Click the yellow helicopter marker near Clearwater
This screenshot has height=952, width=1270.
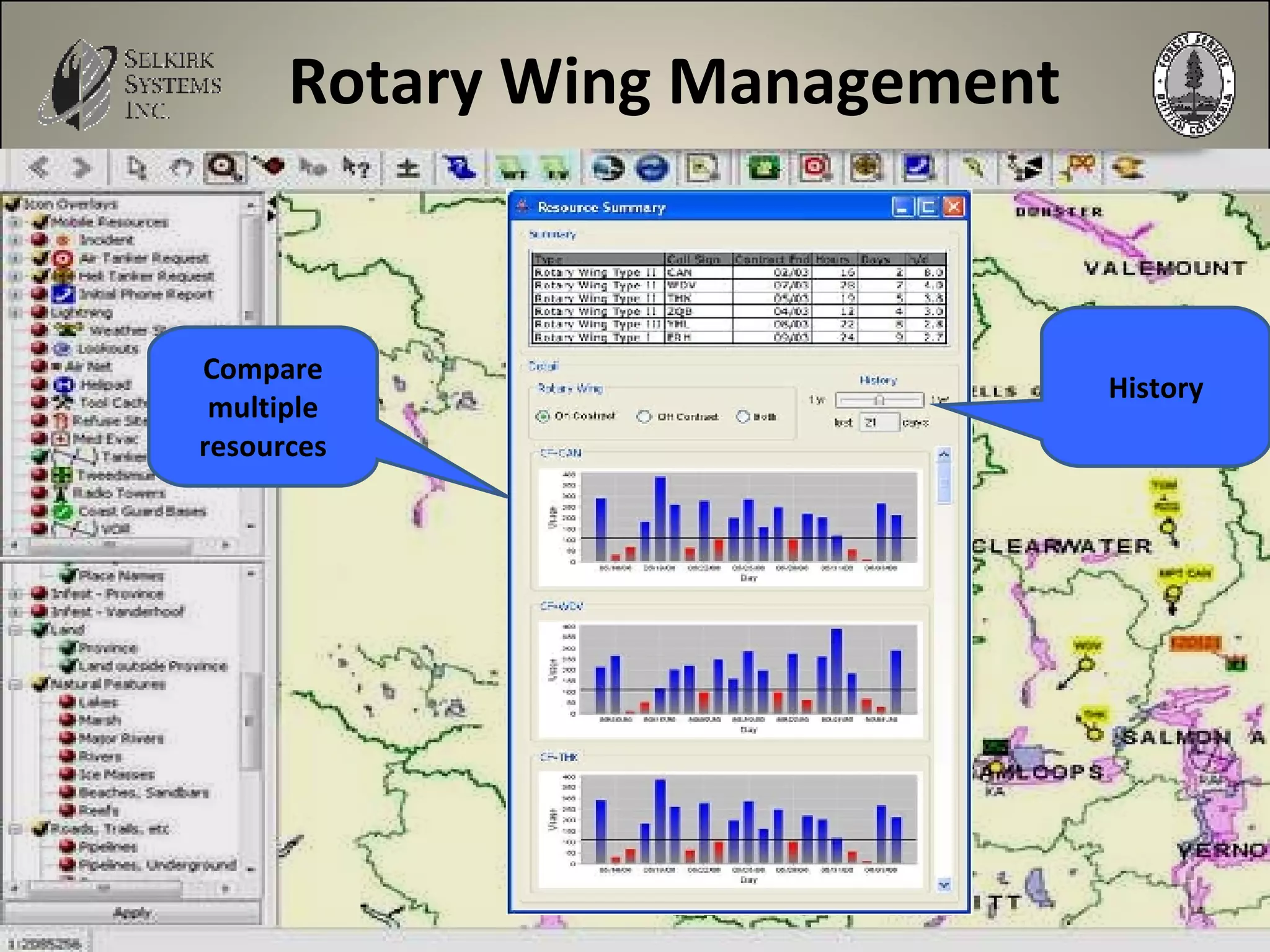1168,527
